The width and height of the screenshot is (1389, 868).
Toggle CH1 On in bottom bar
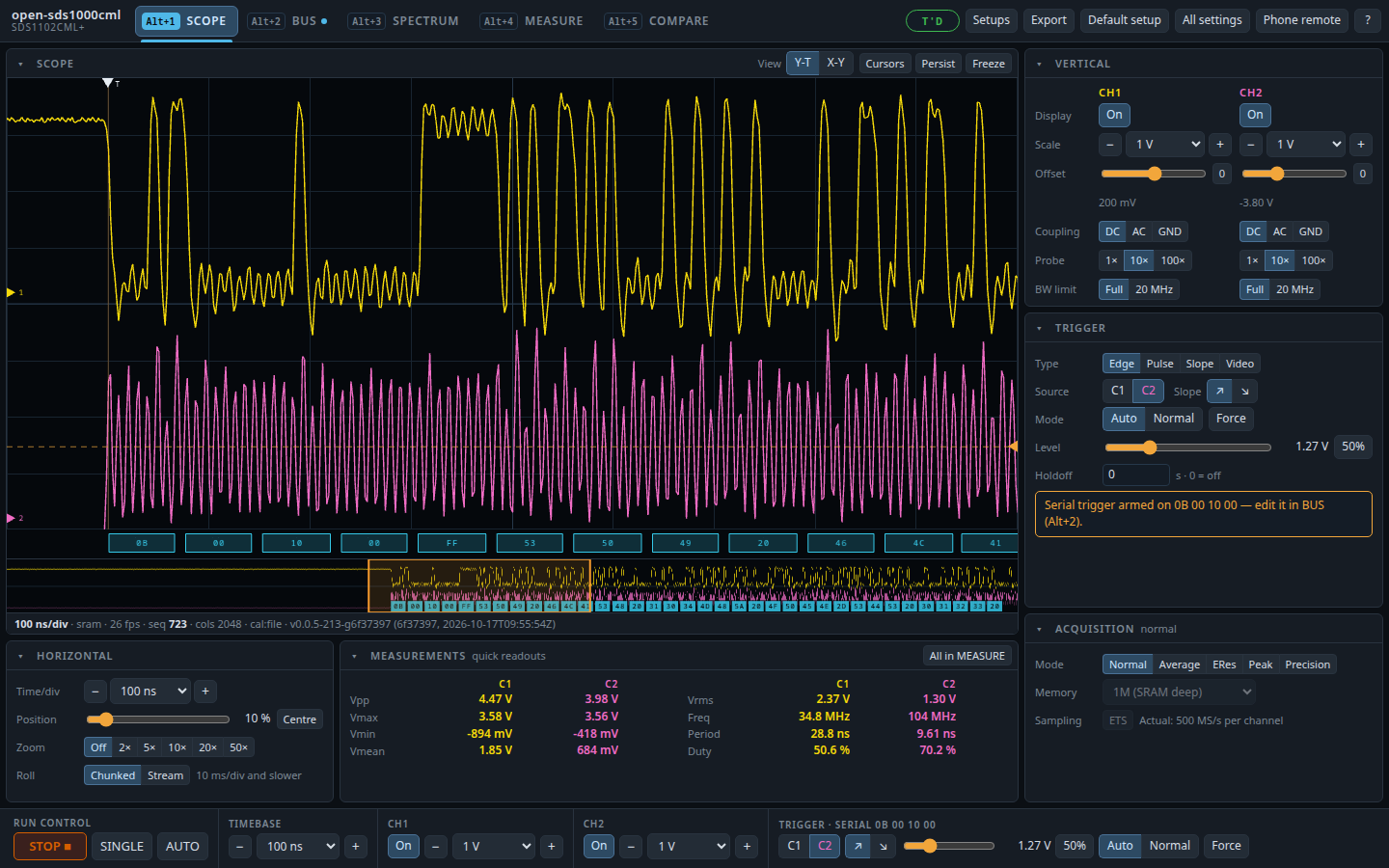point(403,846)
